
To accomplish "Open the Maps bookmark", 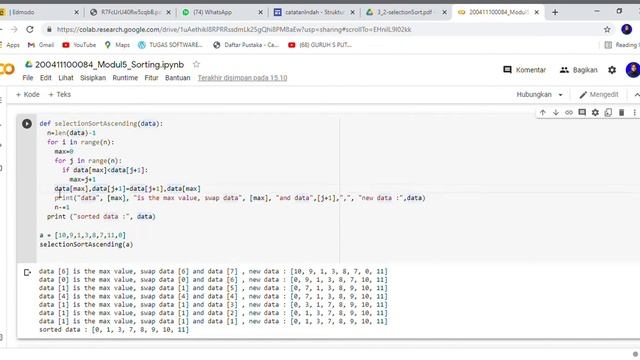I will tap(117, 45).
